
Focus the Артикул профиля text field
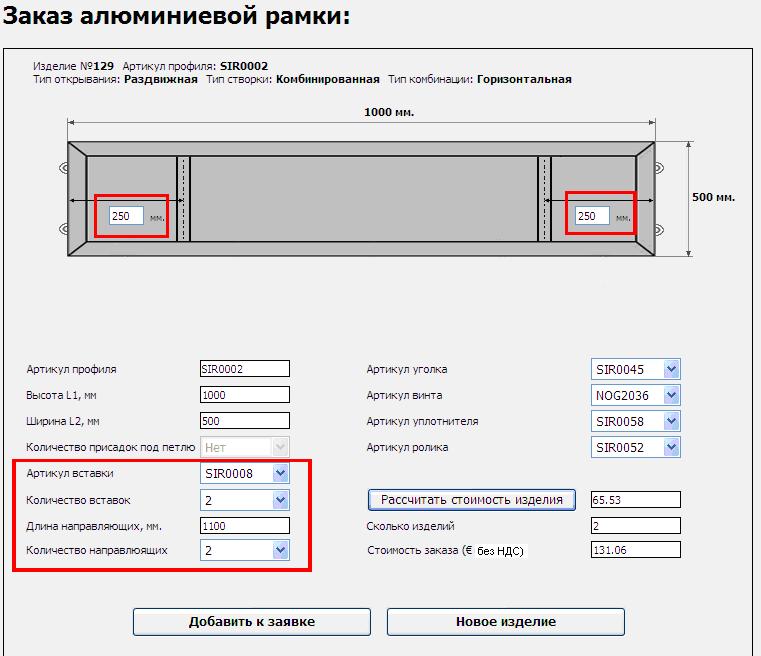pos(244,369)
